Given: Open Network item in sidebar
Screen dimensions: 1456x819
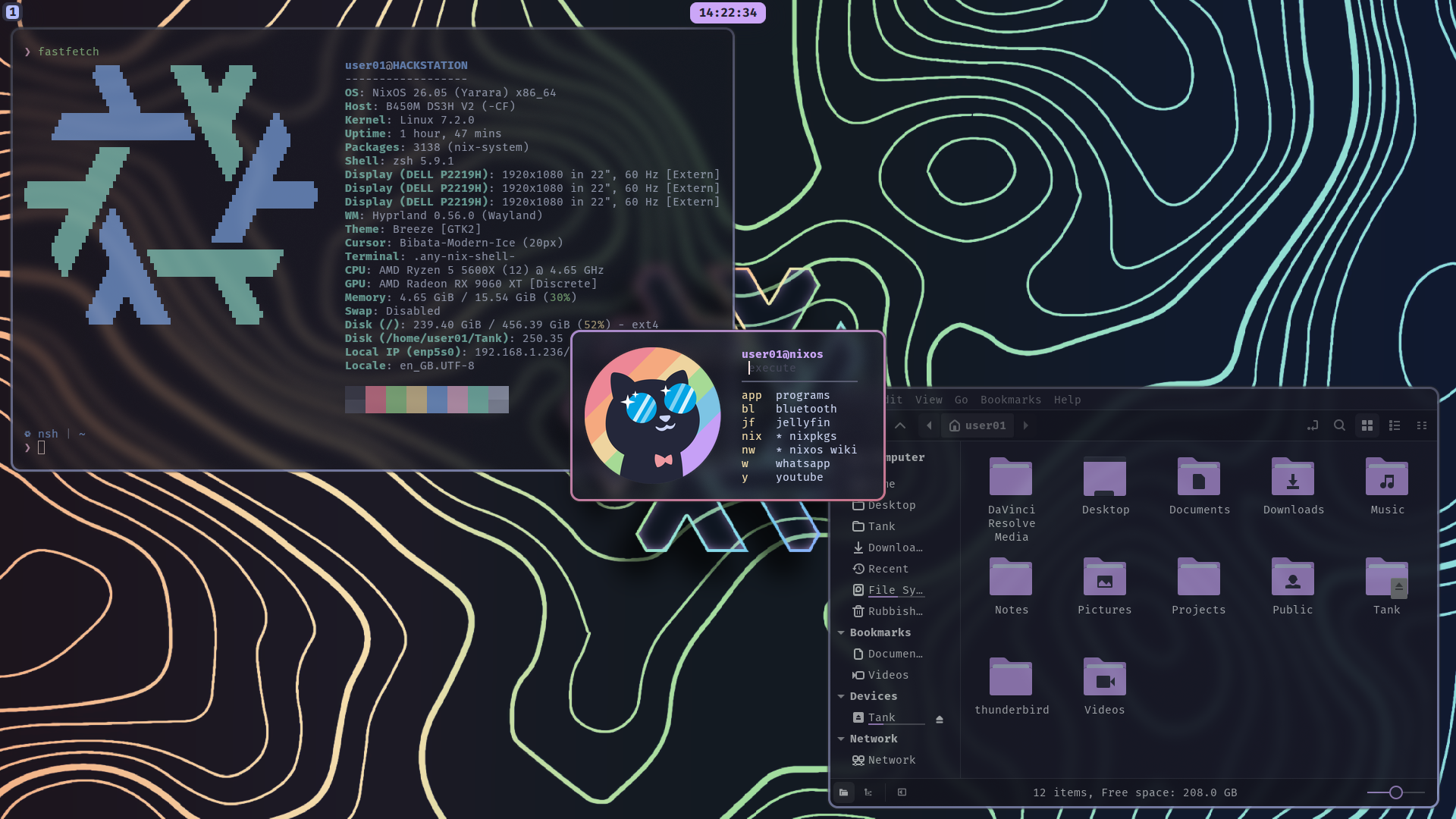Looking at the screenshot, I should coord(884,760).
